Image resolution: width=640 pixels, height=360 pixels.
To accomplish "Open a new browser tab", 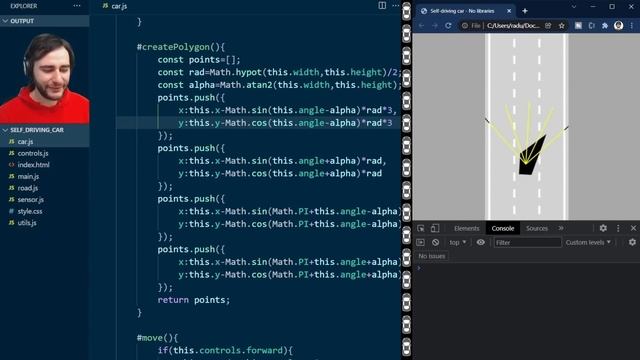I will pos(525,11).
